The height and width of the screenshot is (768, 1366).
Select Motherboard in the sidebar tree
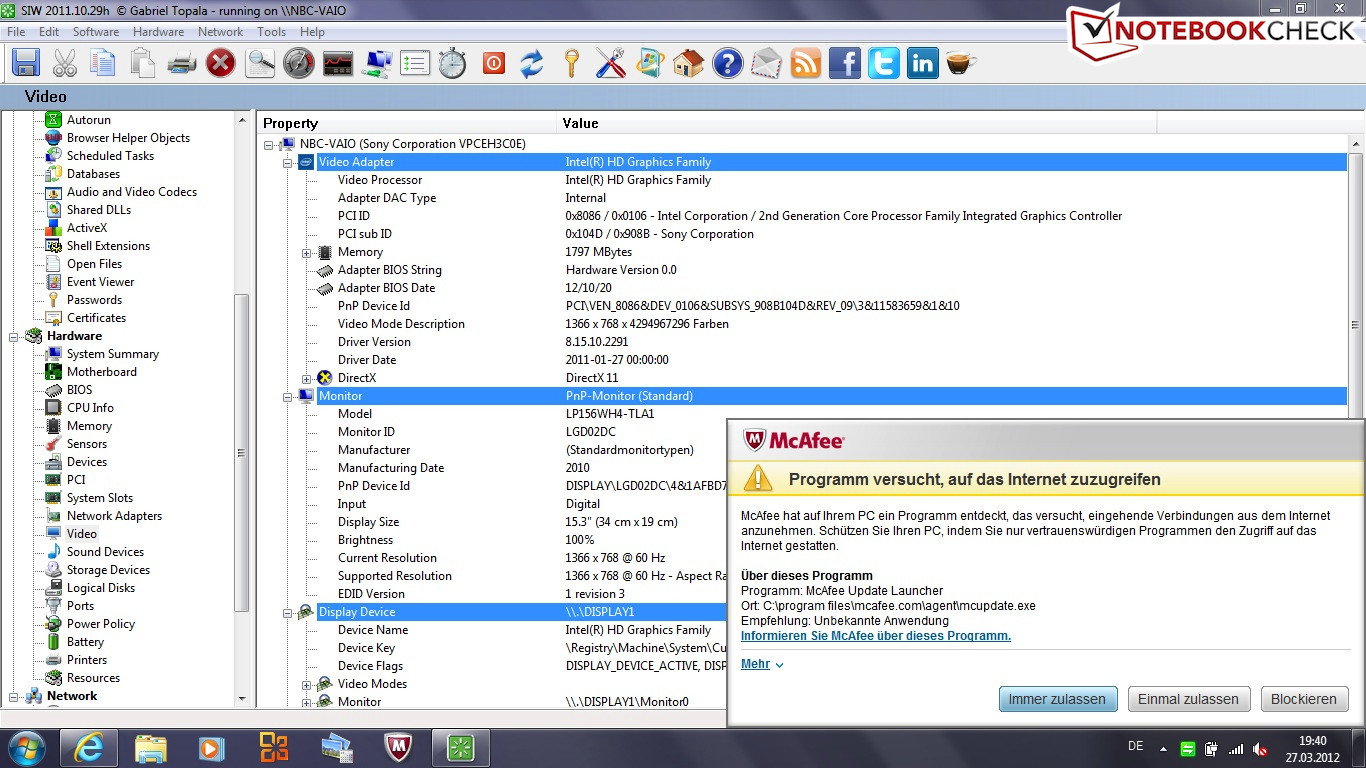coord(102,372)
